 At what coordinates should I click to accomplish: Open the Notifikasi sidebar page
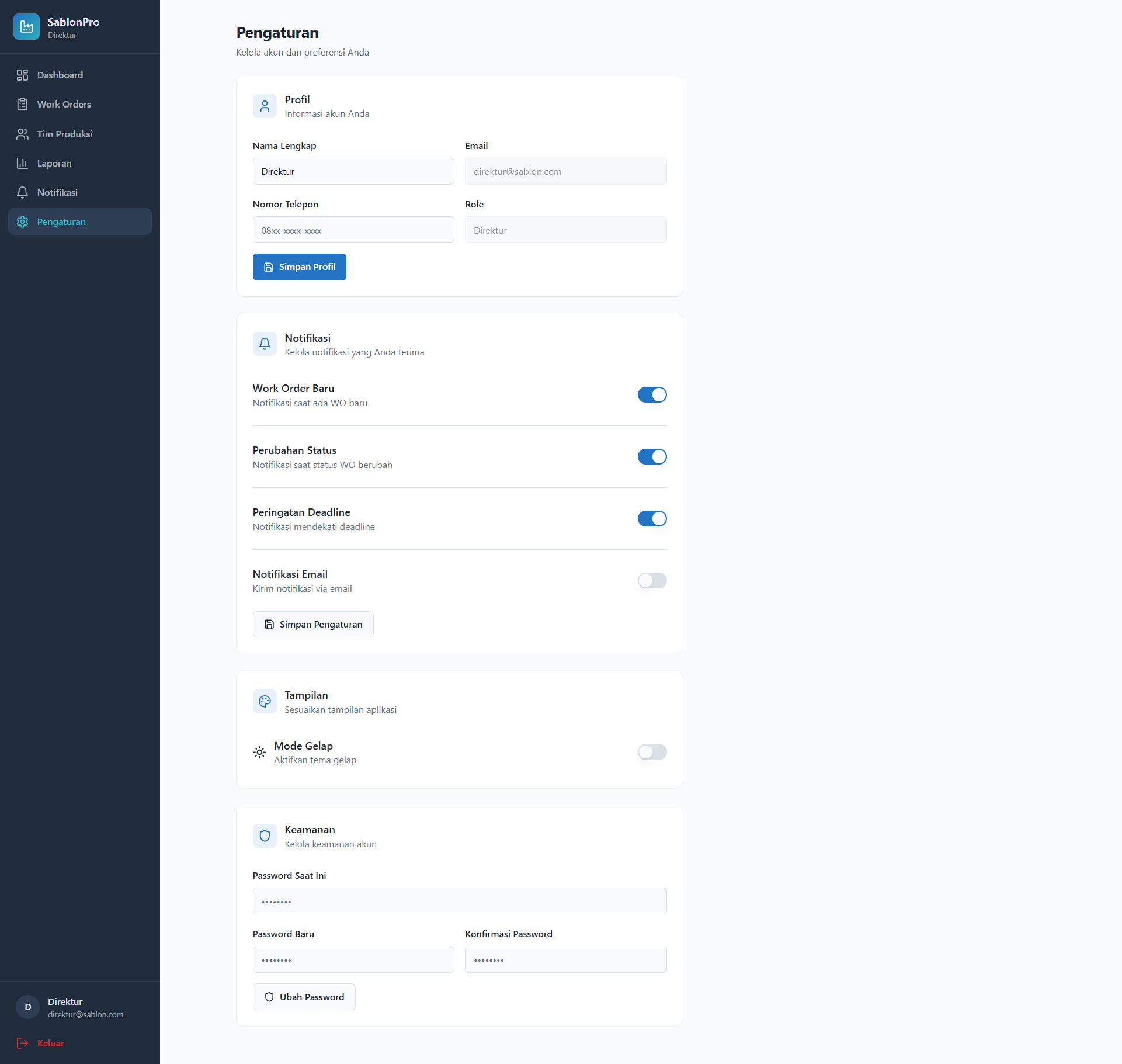point(80,192)
